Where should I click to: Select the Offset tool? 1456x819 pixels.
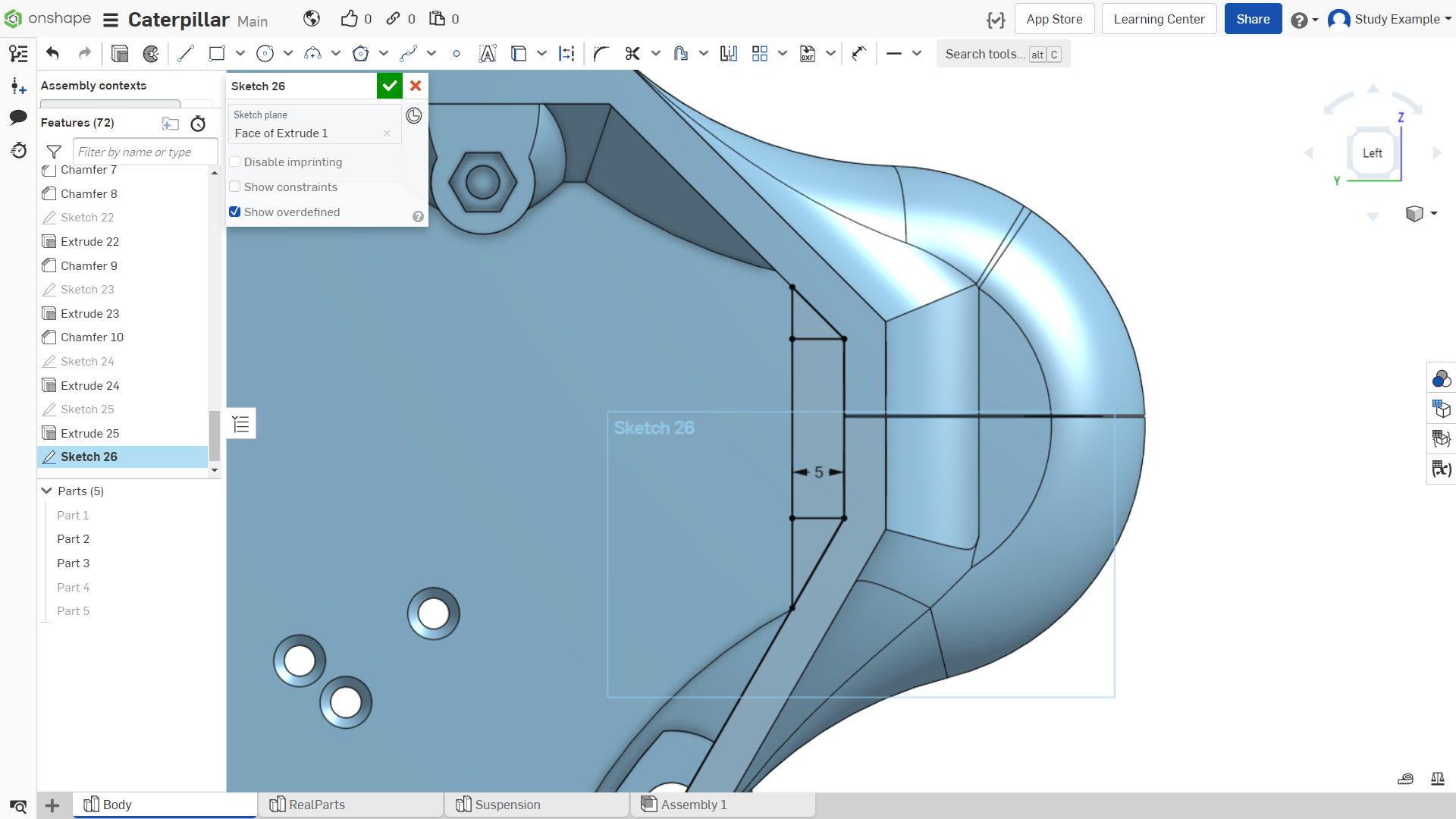[680, 54]
